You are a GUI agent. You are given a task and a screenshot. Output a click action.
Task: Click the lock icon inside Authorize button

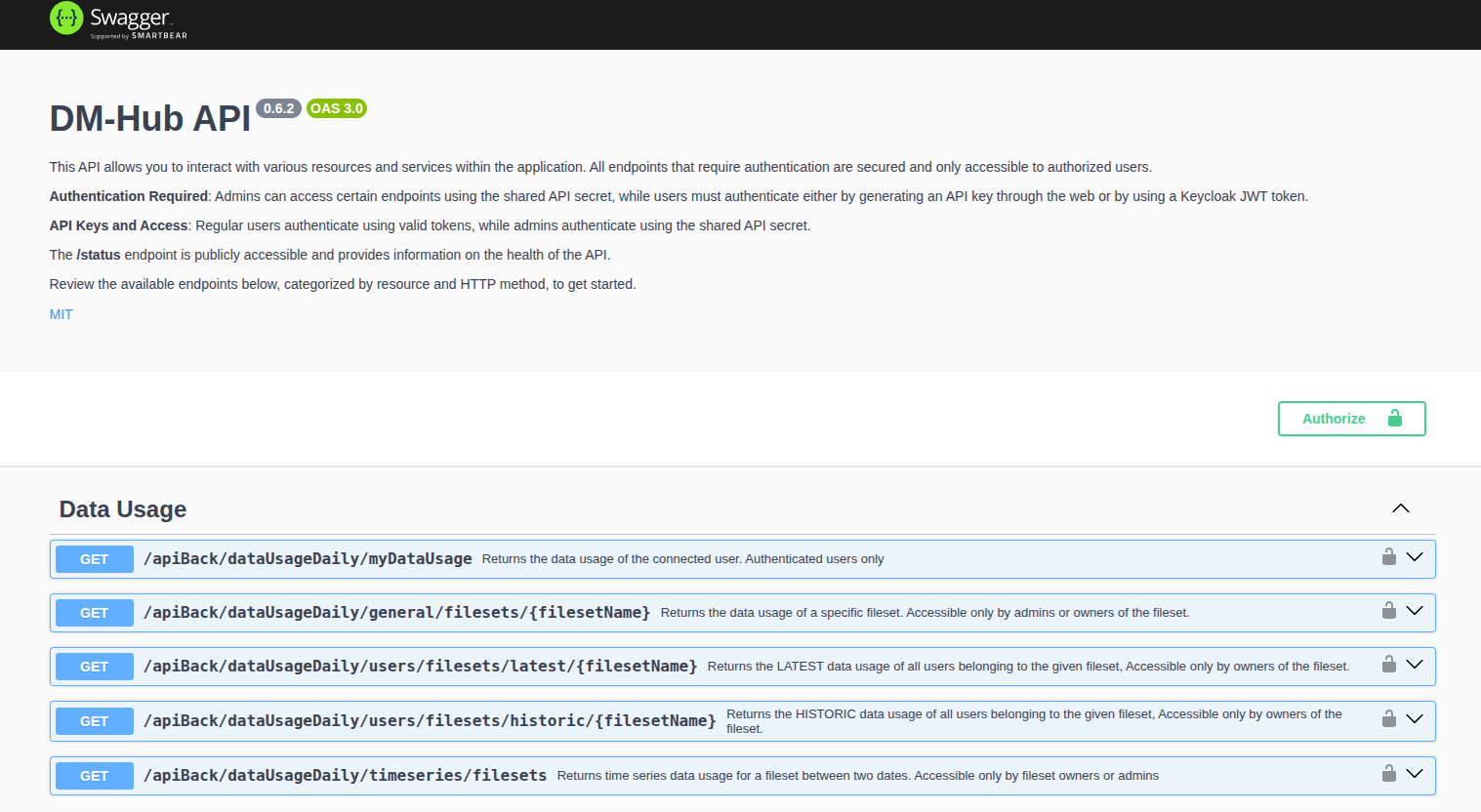coord(1395,418)
